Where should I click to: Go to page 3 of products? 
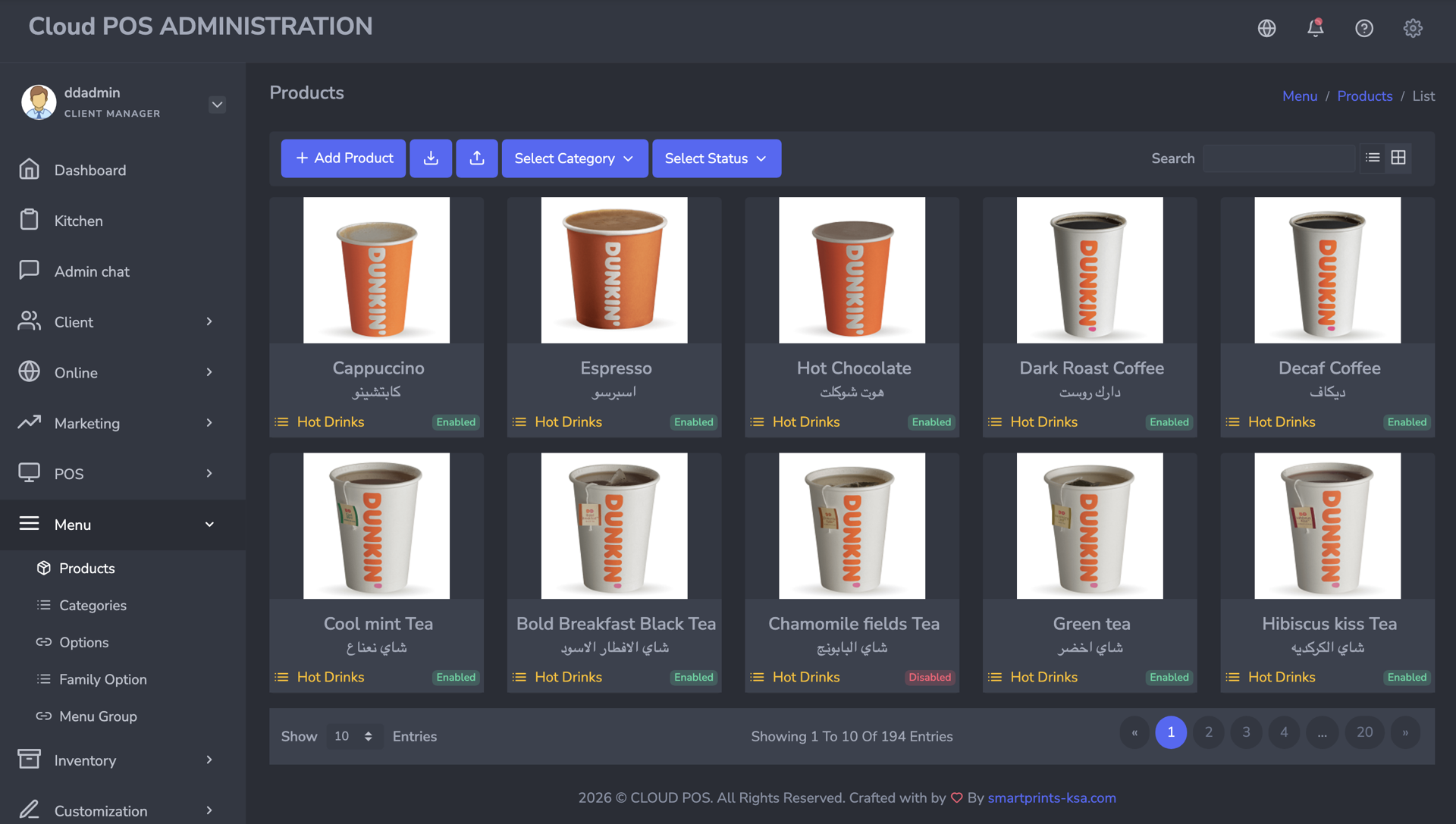pos(1246,732)
